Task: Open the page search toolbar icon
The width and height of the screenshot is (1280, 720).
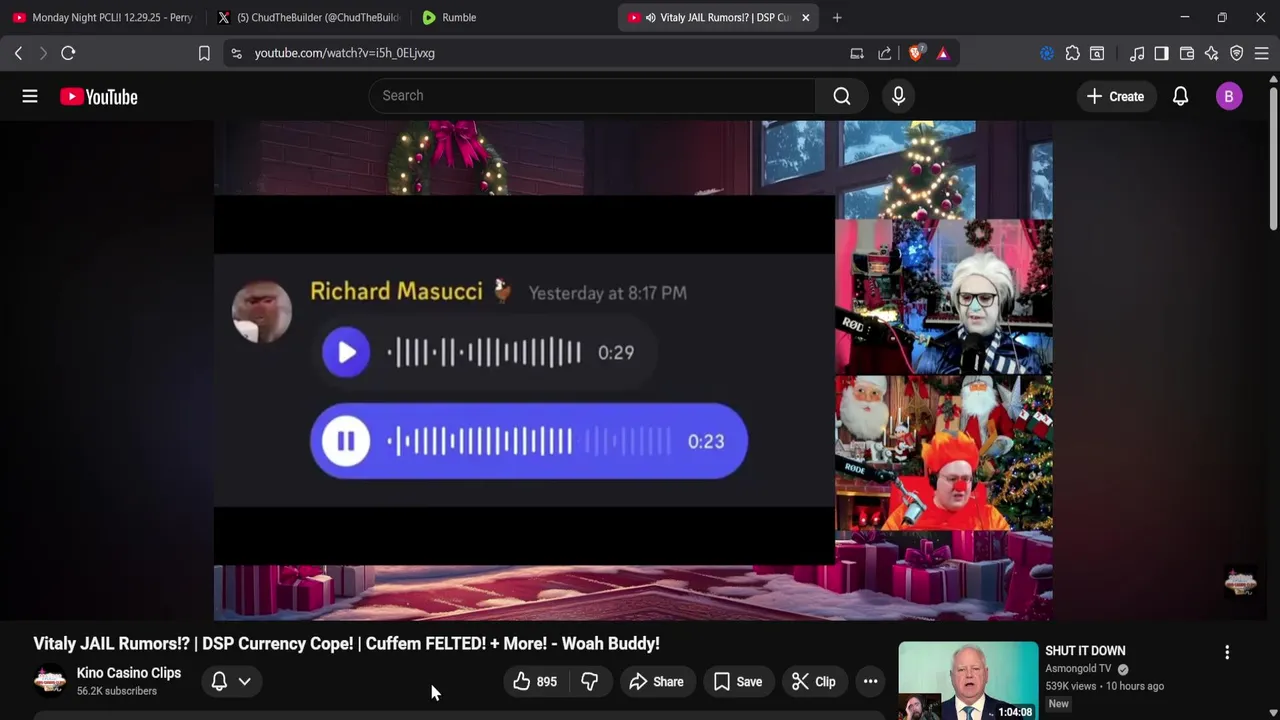Action: (x=1097, y=53)
